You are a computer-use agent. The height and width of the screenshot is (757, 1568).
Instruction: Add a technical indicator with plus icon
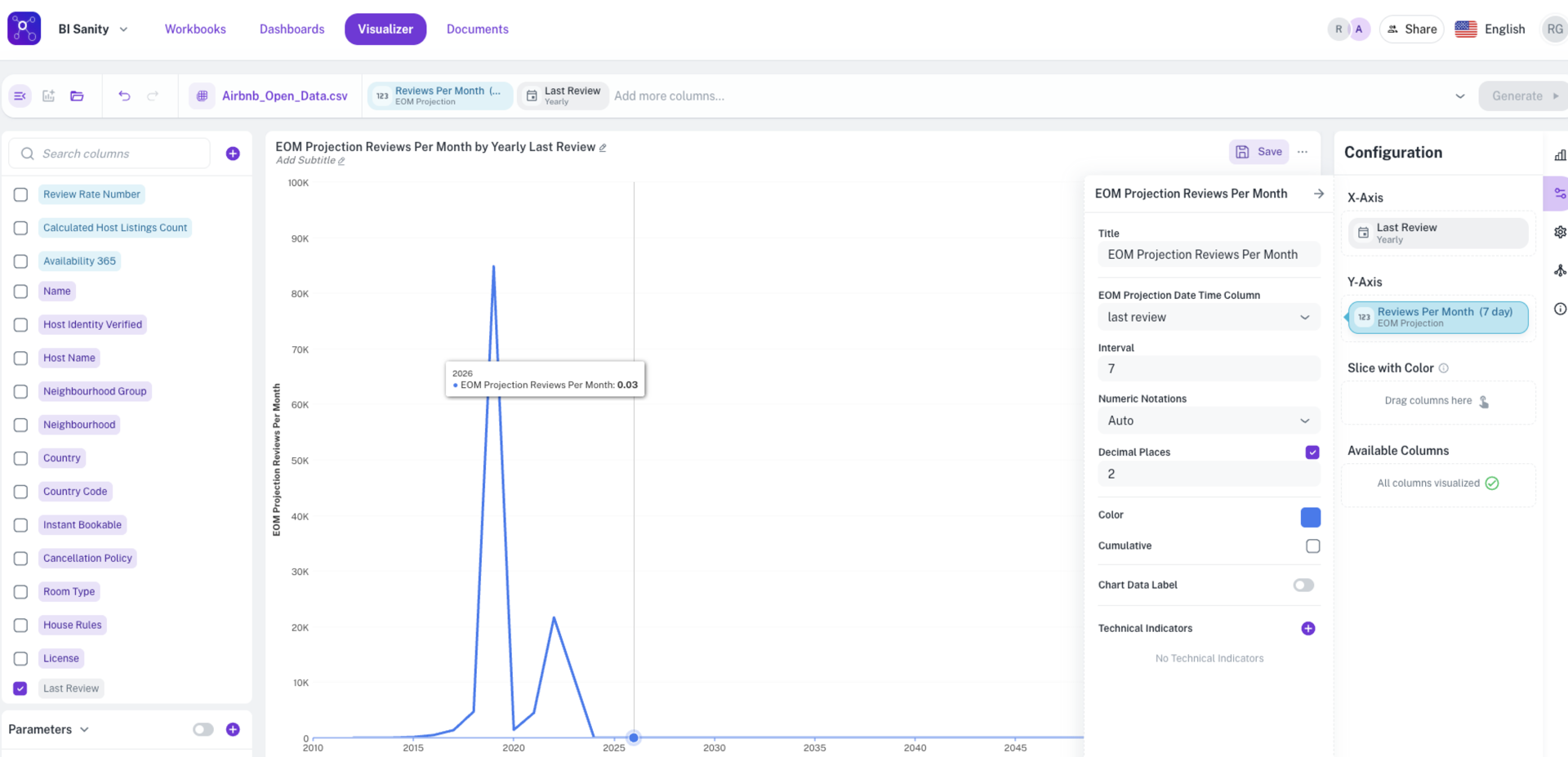tap(1307, 628)
